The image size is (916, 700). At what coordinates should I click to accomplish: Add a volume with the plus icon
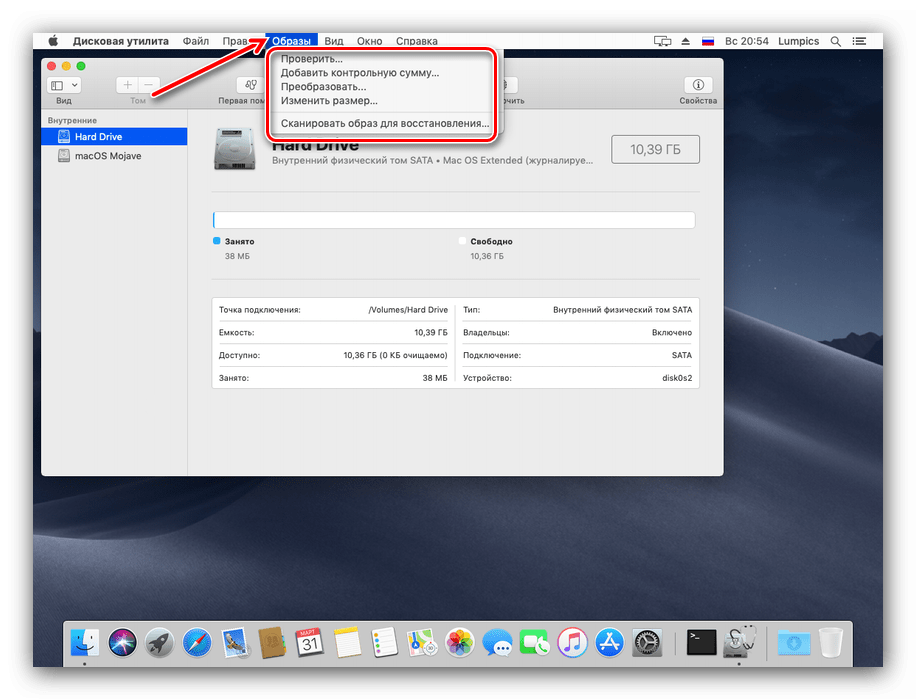(126, 84)
